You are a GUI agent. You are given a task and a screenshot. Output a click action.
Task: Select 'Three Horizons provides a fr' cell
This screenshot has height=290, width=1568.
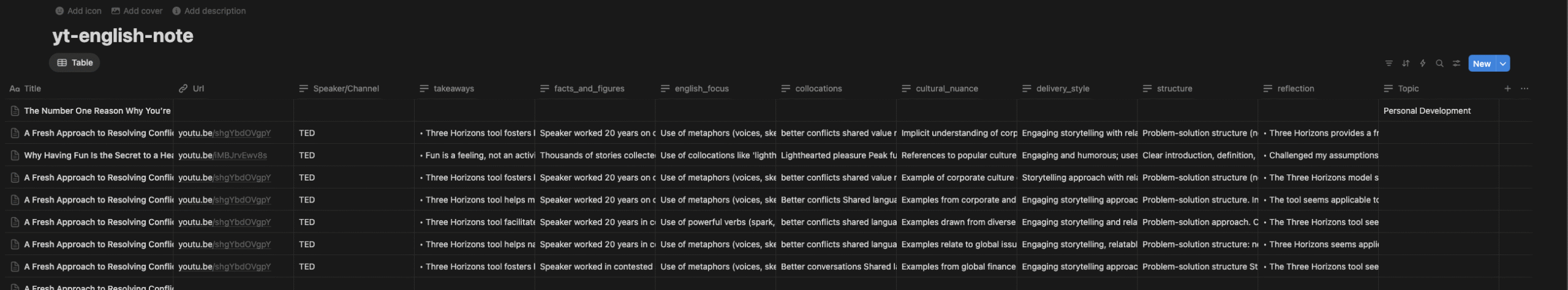[x=1318, y=133]
